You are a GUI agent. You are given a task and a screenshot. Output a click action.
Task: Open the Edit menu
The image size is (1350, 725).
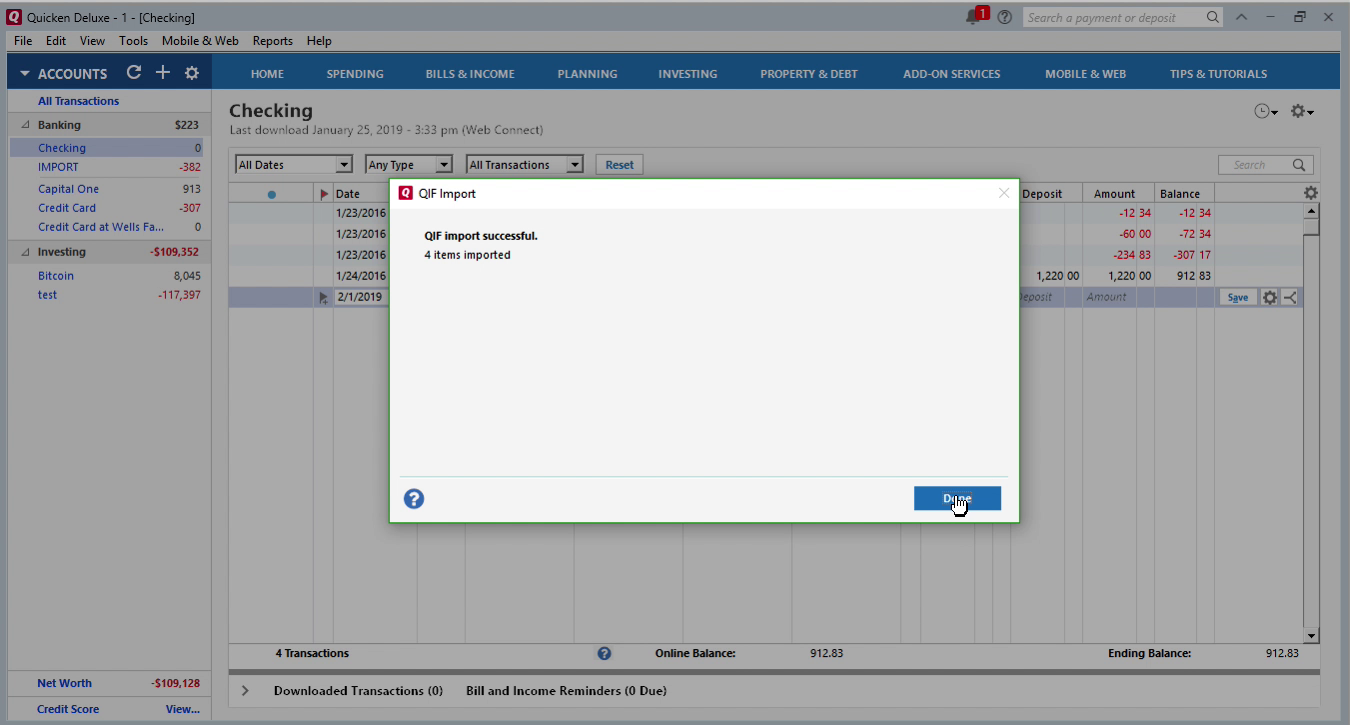tap(56, 41)
